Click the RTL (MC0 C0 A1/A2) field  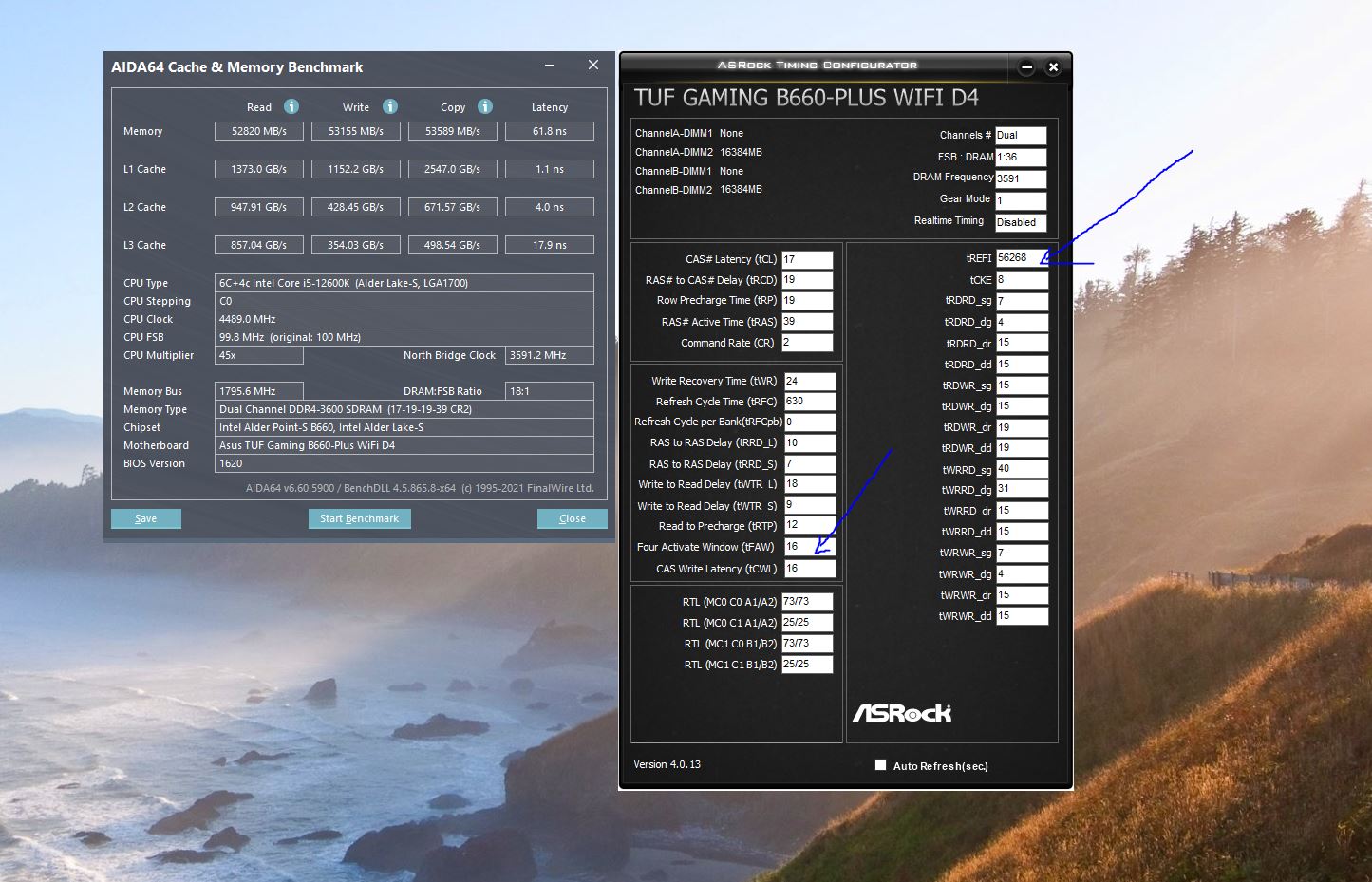[x=807, y=602]
